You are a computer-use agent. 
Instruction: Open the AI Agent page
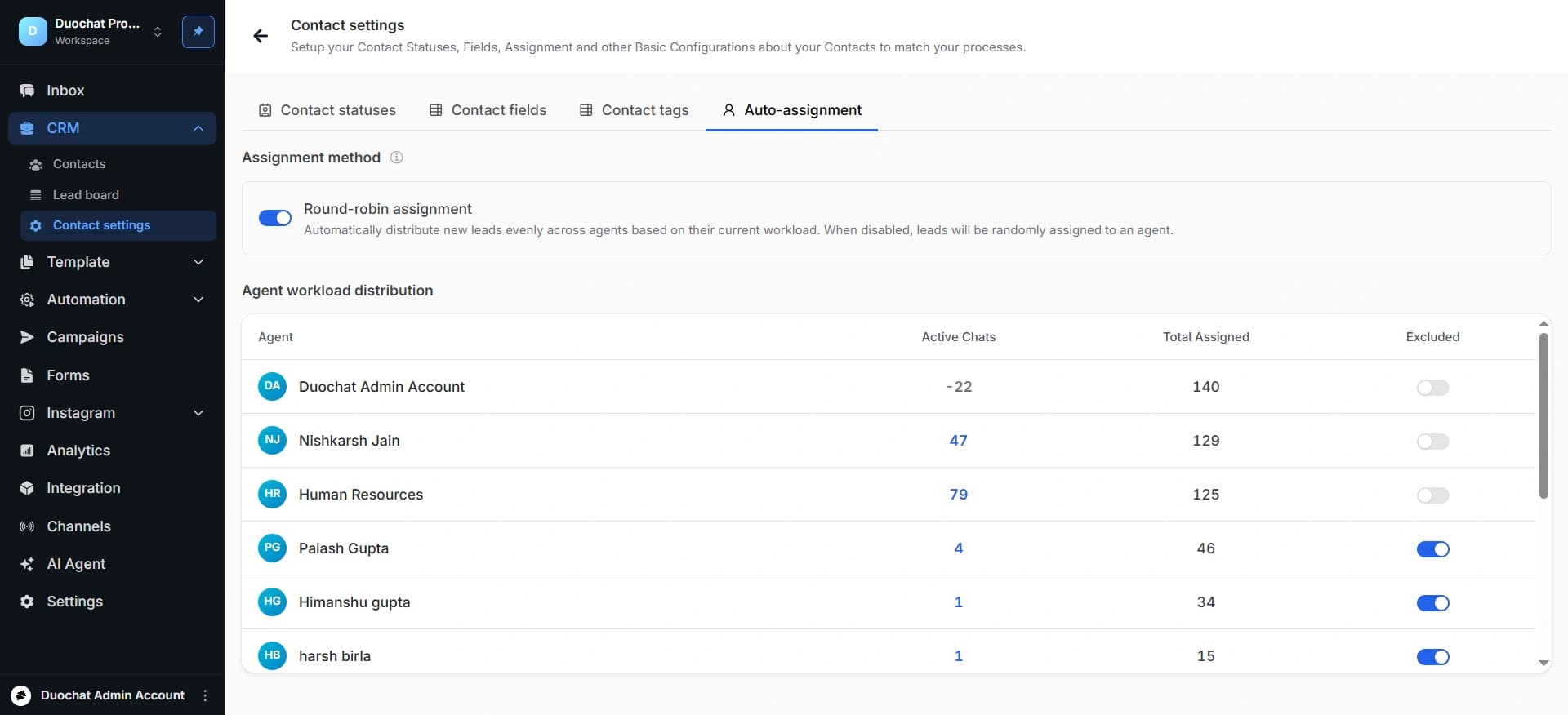pyautogui.click(x=113, y=564)
